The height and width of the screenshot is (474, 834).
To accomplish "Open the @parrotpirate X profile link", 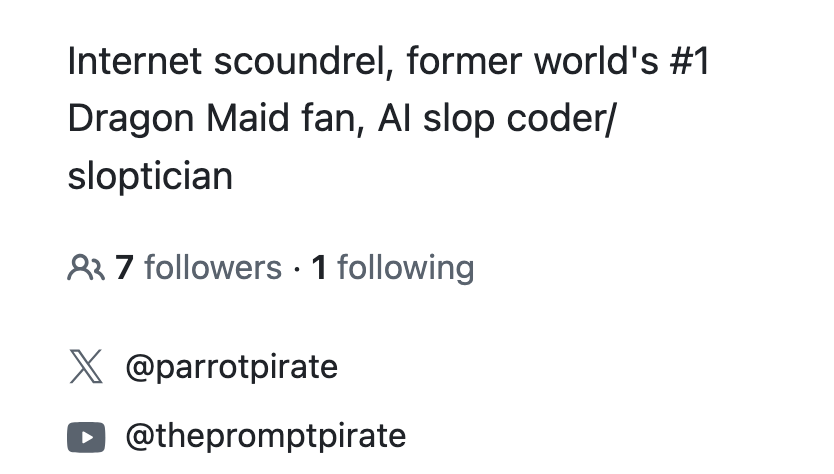I will coord(231,367).
